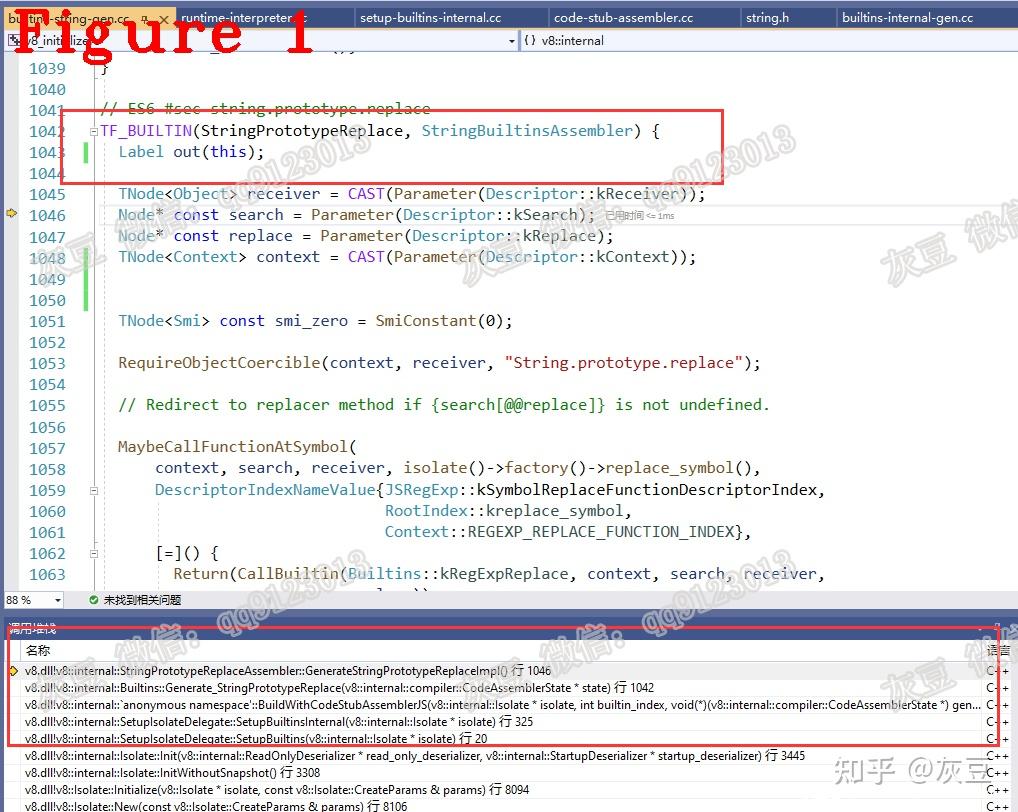Select the Isolate::InitWithoutSnapshot stack frame
This screenshot has width=1018, height=812.
(172, 773)
